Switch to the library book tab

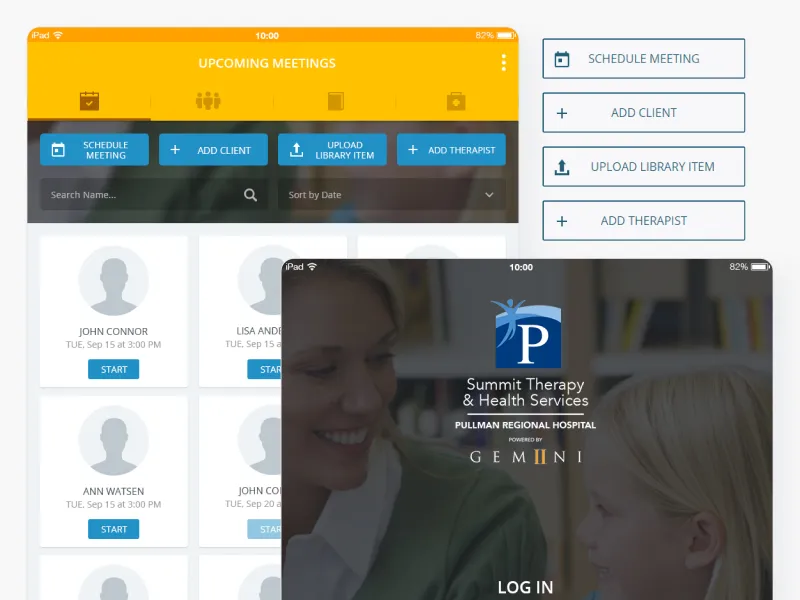(x=336, y=101)
